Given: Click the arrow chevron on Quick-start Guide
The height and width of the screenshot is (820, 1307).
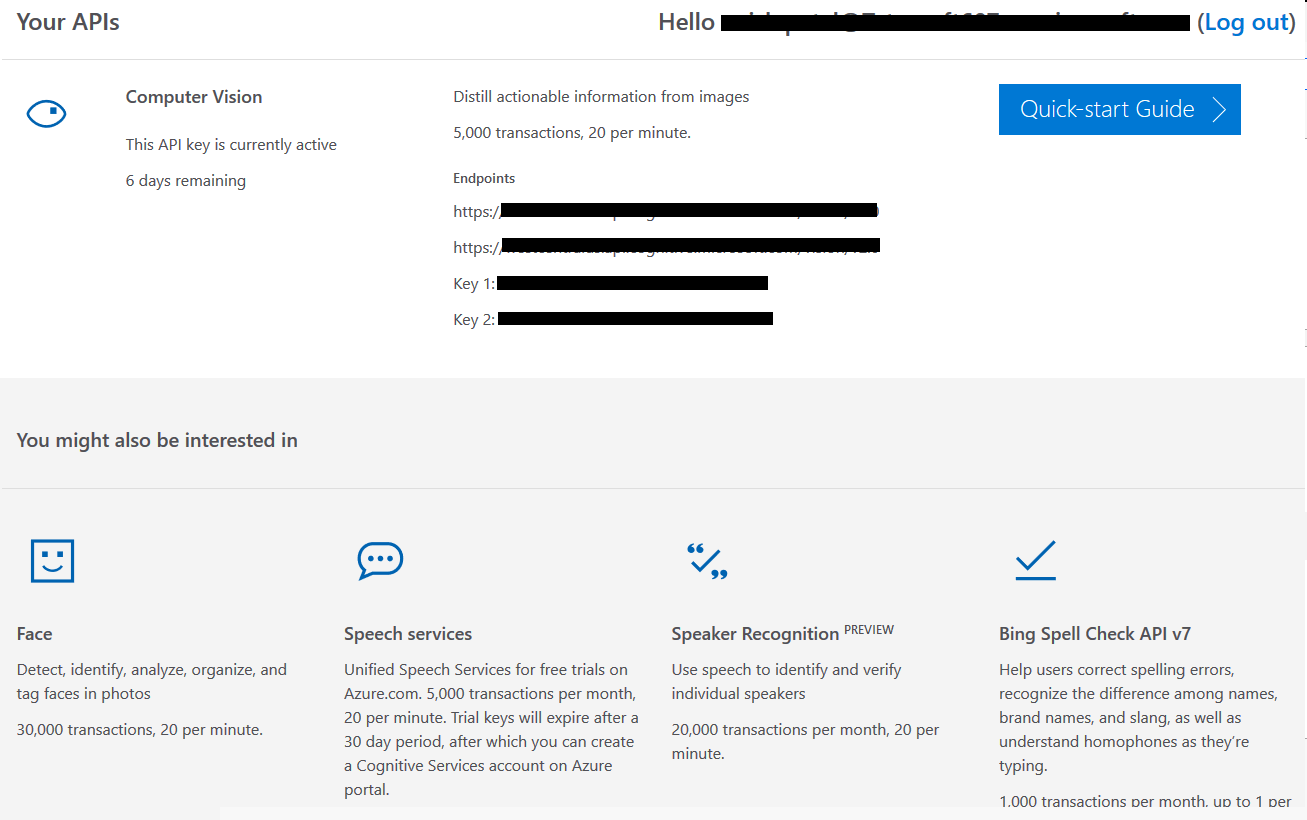Looking at the screenshot, I should (1219, 110).
